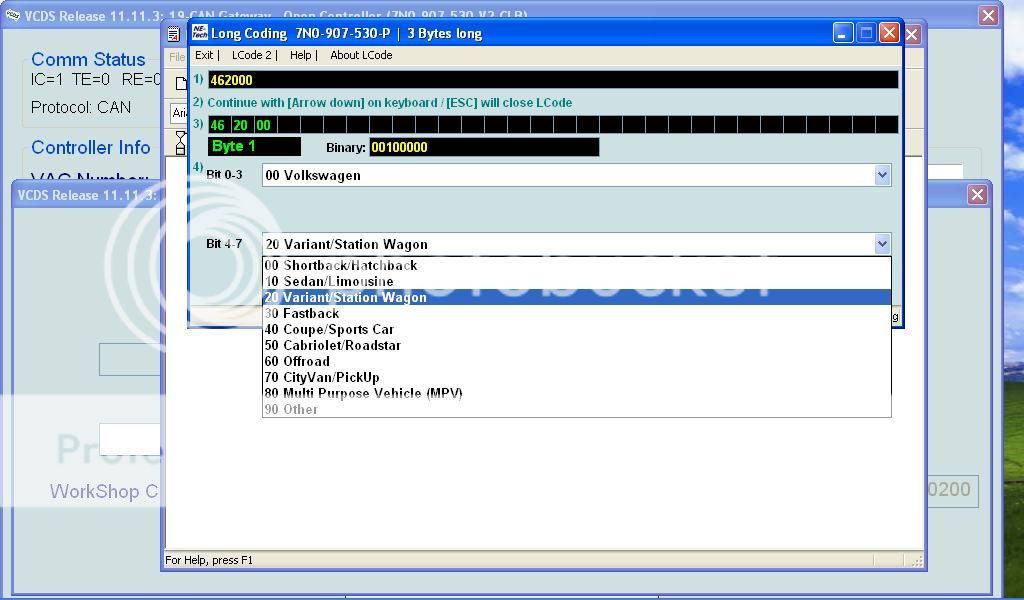Close the Long Coding window
The height and width of the screenshot is (600, 1024).
(x=888, y=33)
